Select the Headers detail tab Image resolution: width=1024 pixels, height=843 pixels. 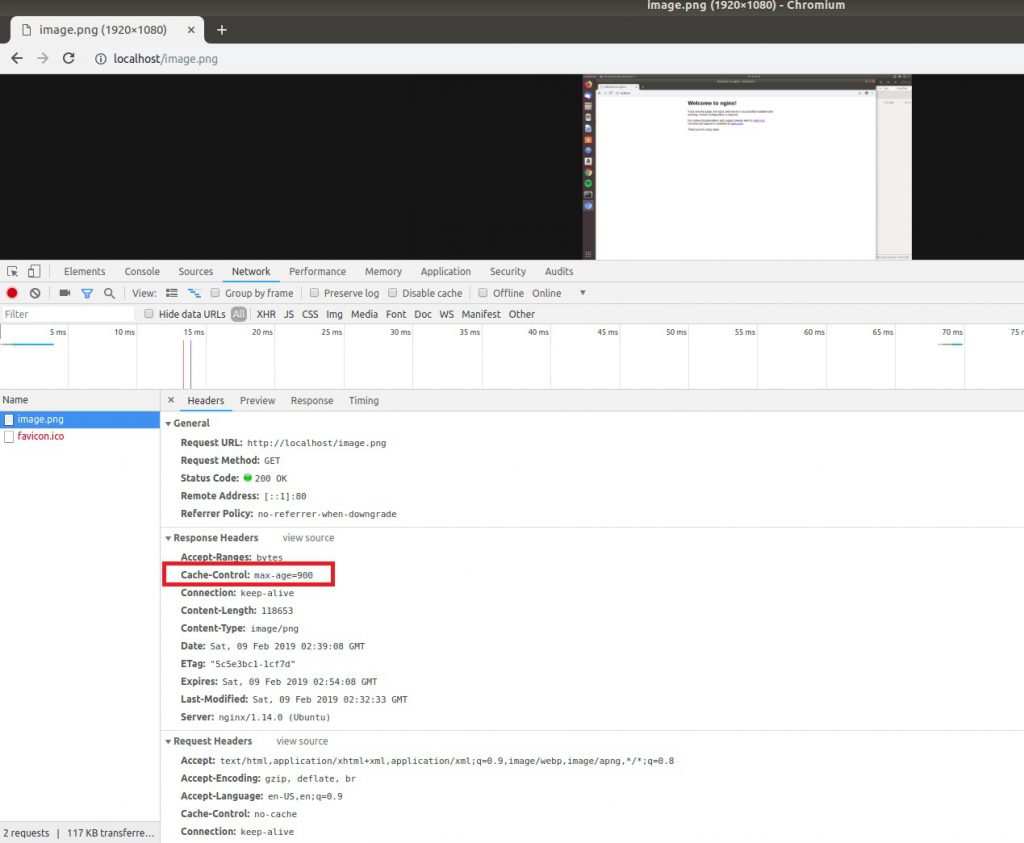click(x=206, y=401)
